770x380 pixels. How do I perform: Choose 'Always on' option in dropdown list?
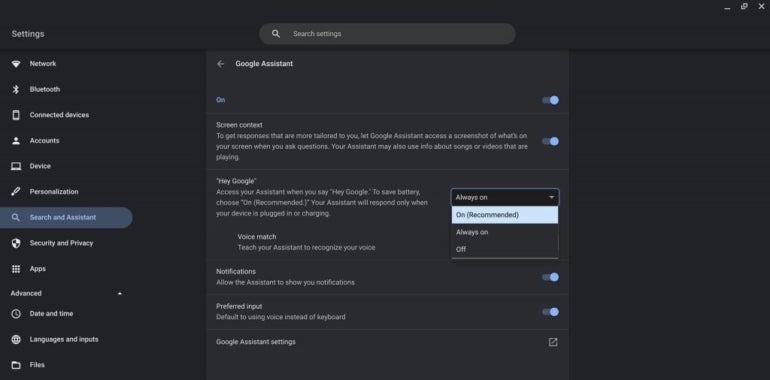click(505, 232)
